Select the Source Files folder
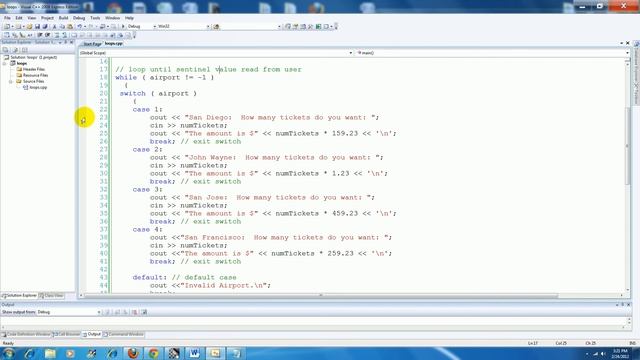Viewport: 640px width, 360px height. point(33,82)
